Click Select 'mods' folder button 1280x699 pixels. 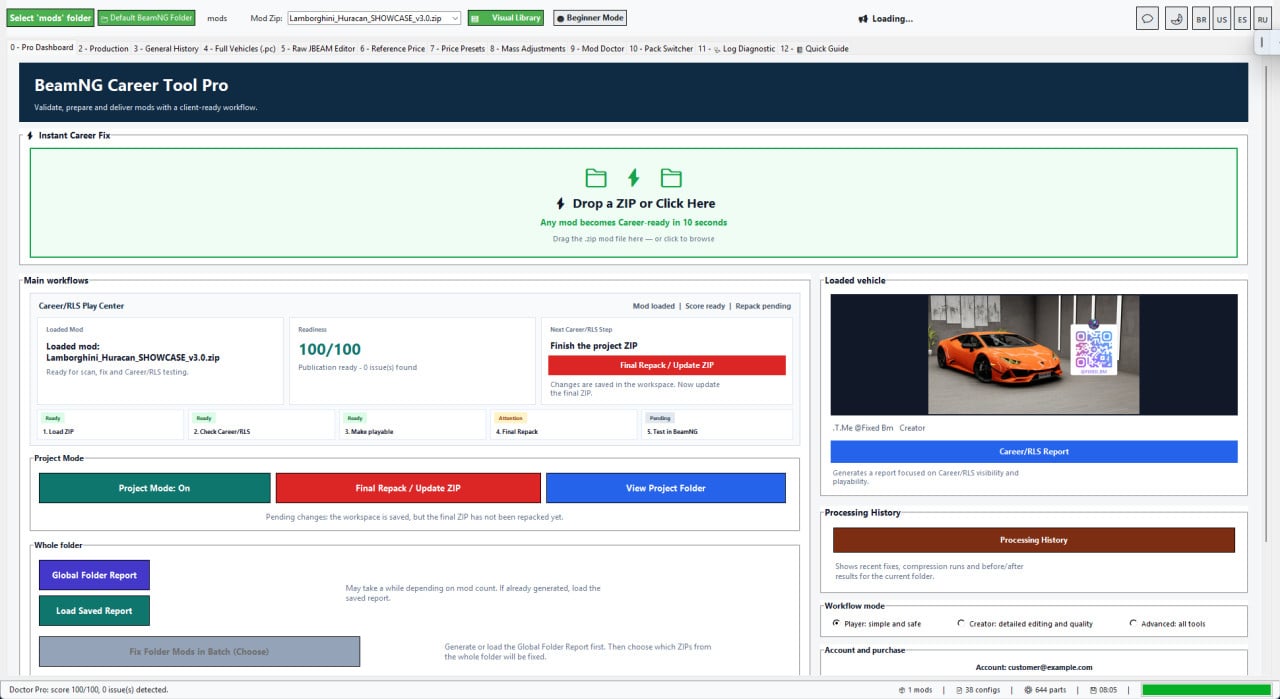[x=51, y=18]
